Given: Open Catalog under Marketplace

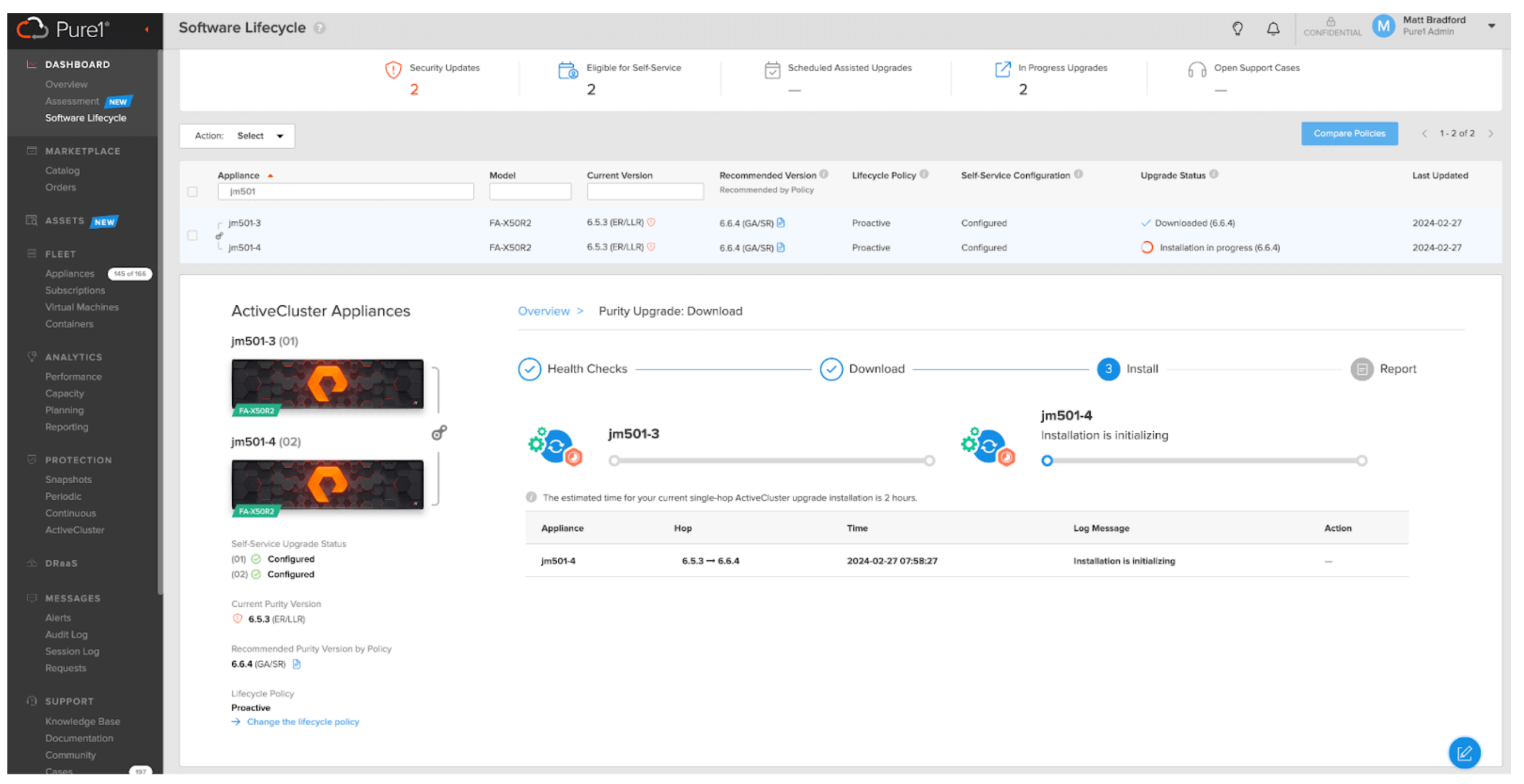Looking at the screenshot, I should point(62,170).
